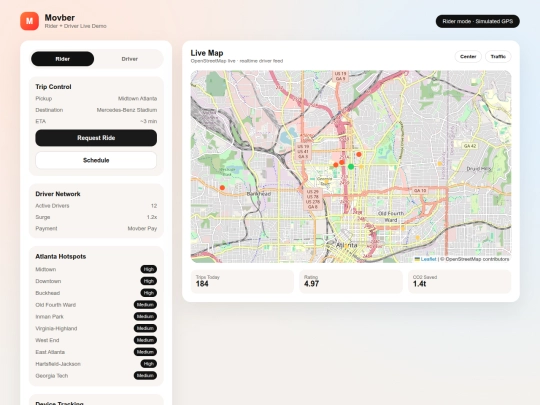Click the Destination value Mercedes-Benz Stadium
Viewport: 540px width, 405px height.
tap(127, 110)
